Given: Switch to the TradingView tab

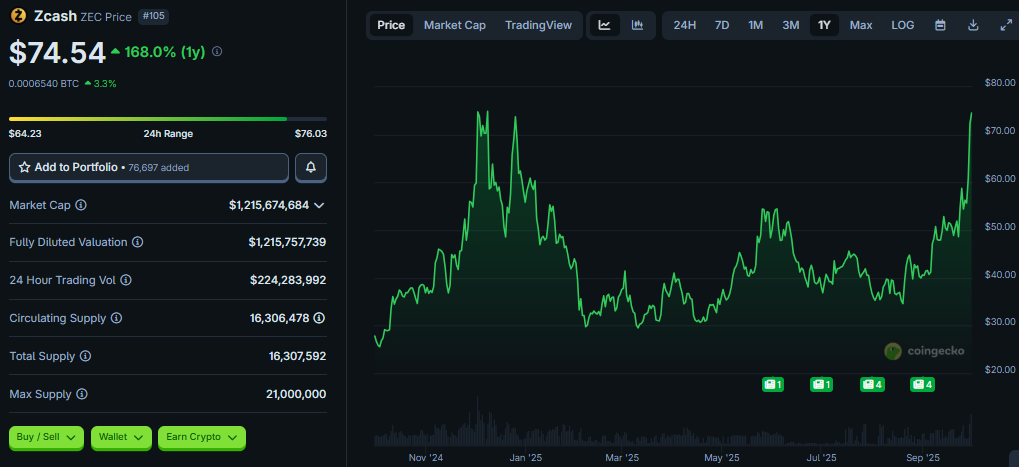Looking at the screenshot, I should pos(538,25).
